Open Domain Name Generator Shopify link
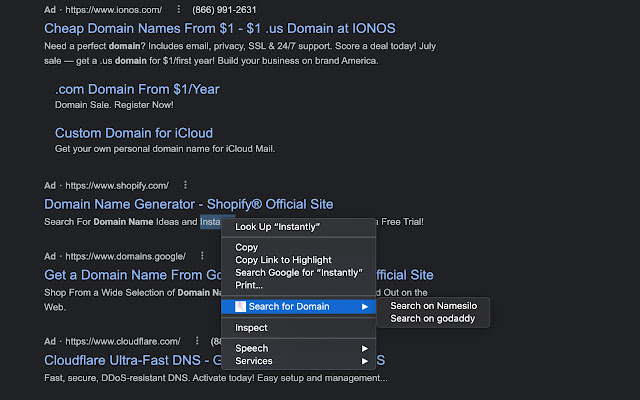Screen dimensions: 640x400 point(189,204)
